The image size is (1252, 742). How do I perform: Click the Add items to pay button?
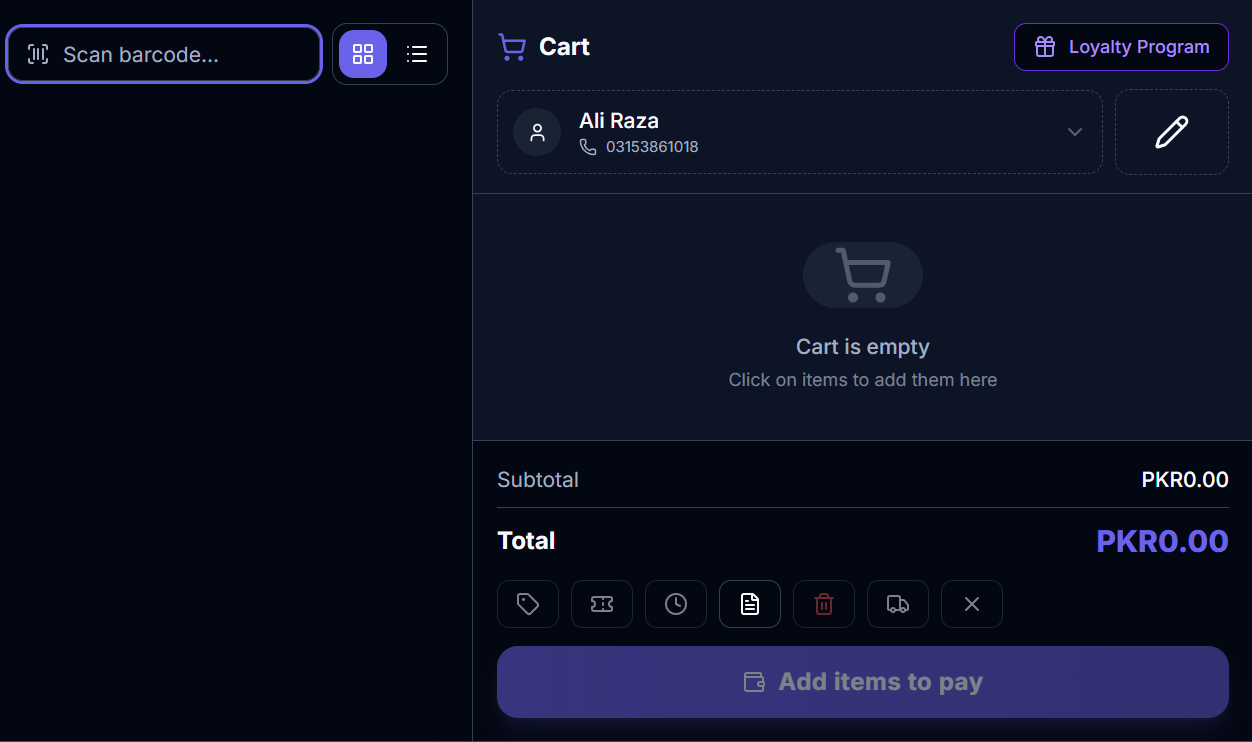pos(863,682)
